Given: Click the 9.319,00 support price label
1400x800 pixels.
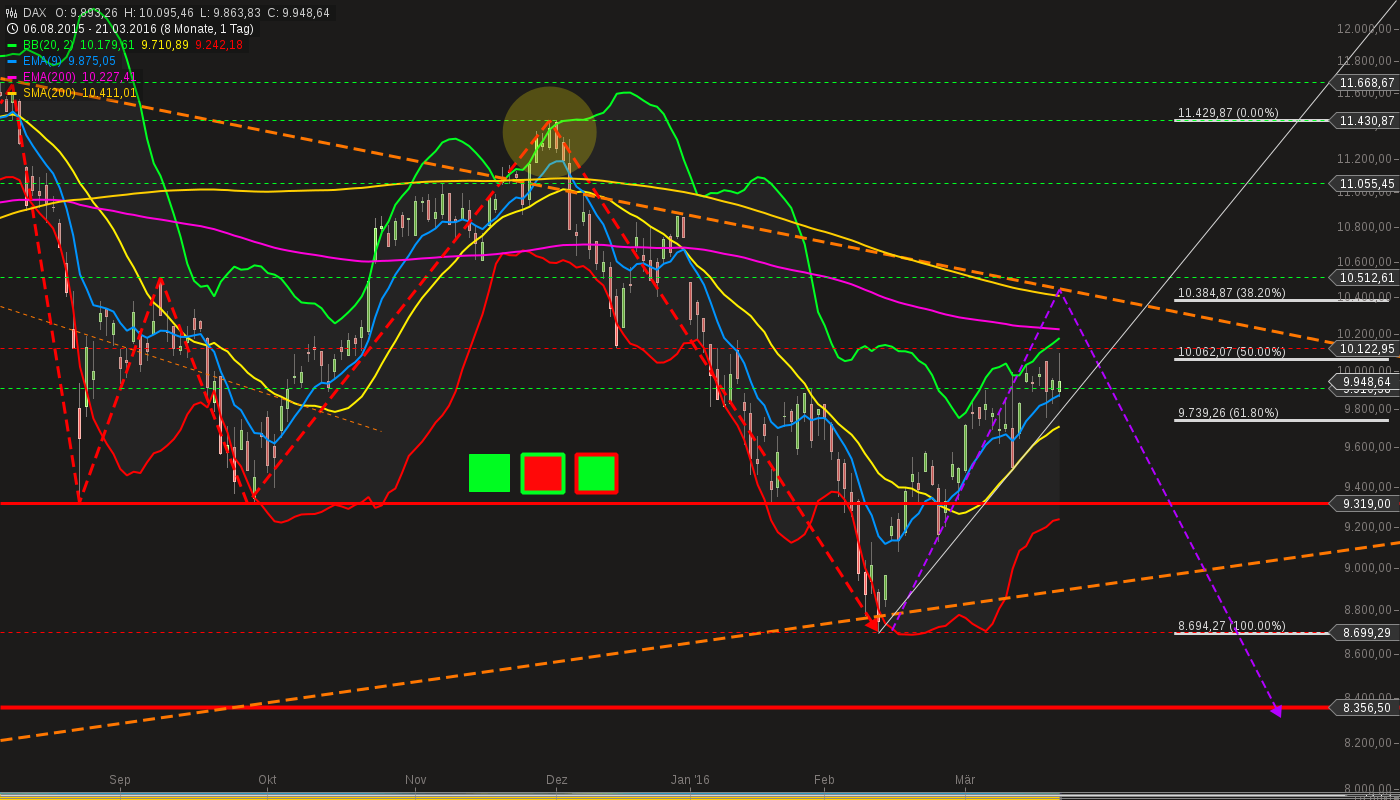Looking at the screenshot, I should tap(1365, 504).
